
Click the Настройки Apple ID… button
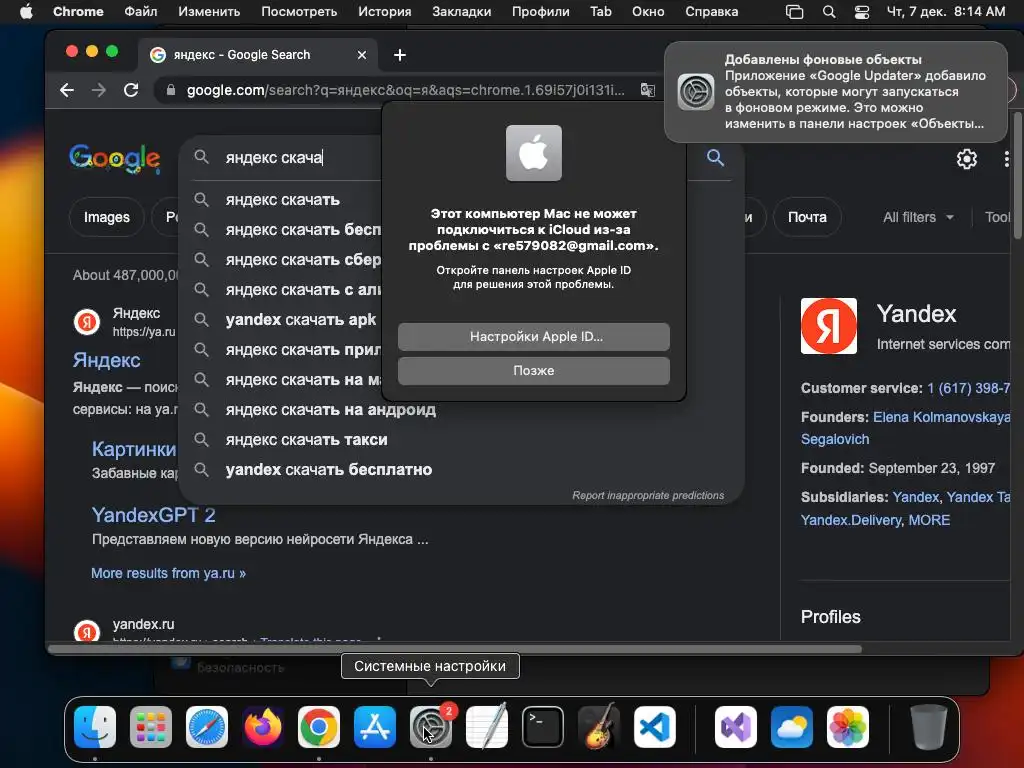click(x=534, y=336)
